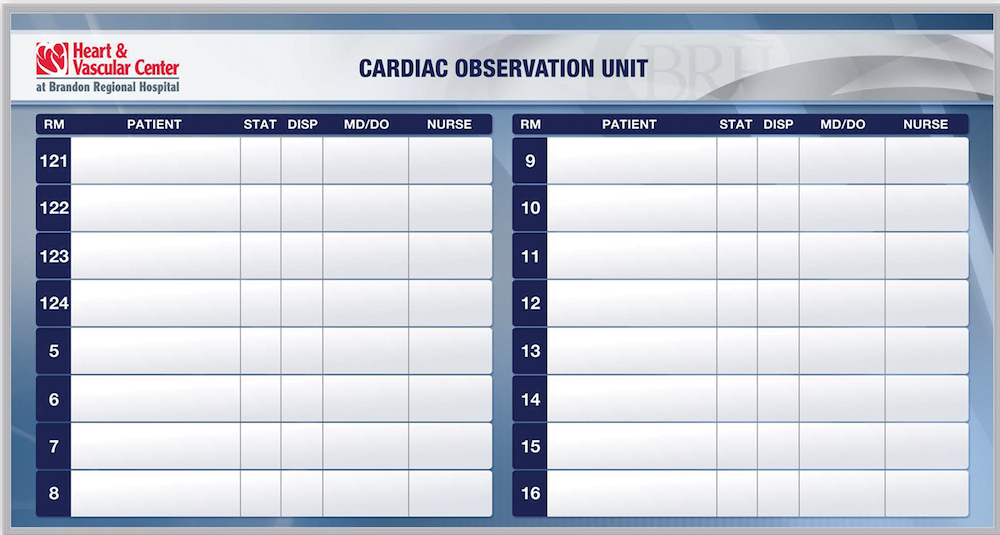Screen dimensions: 1000x535
Task: Select the room 8 label
Action: (54, 494)
